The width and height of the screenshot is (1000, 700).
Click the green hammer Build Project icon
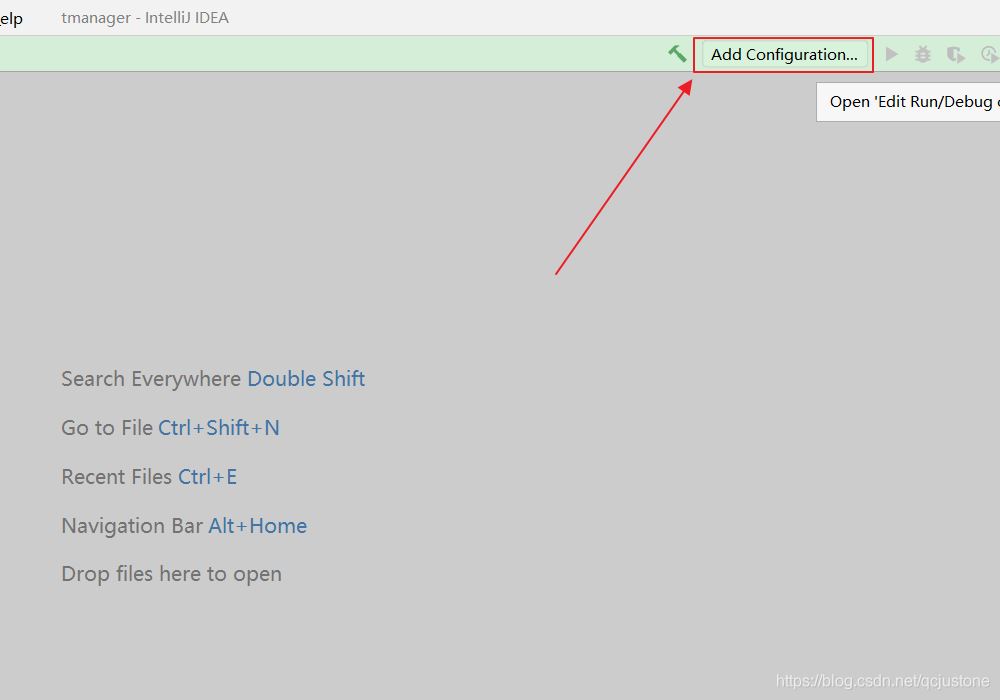pyautogui.click(x=677, y=54)
